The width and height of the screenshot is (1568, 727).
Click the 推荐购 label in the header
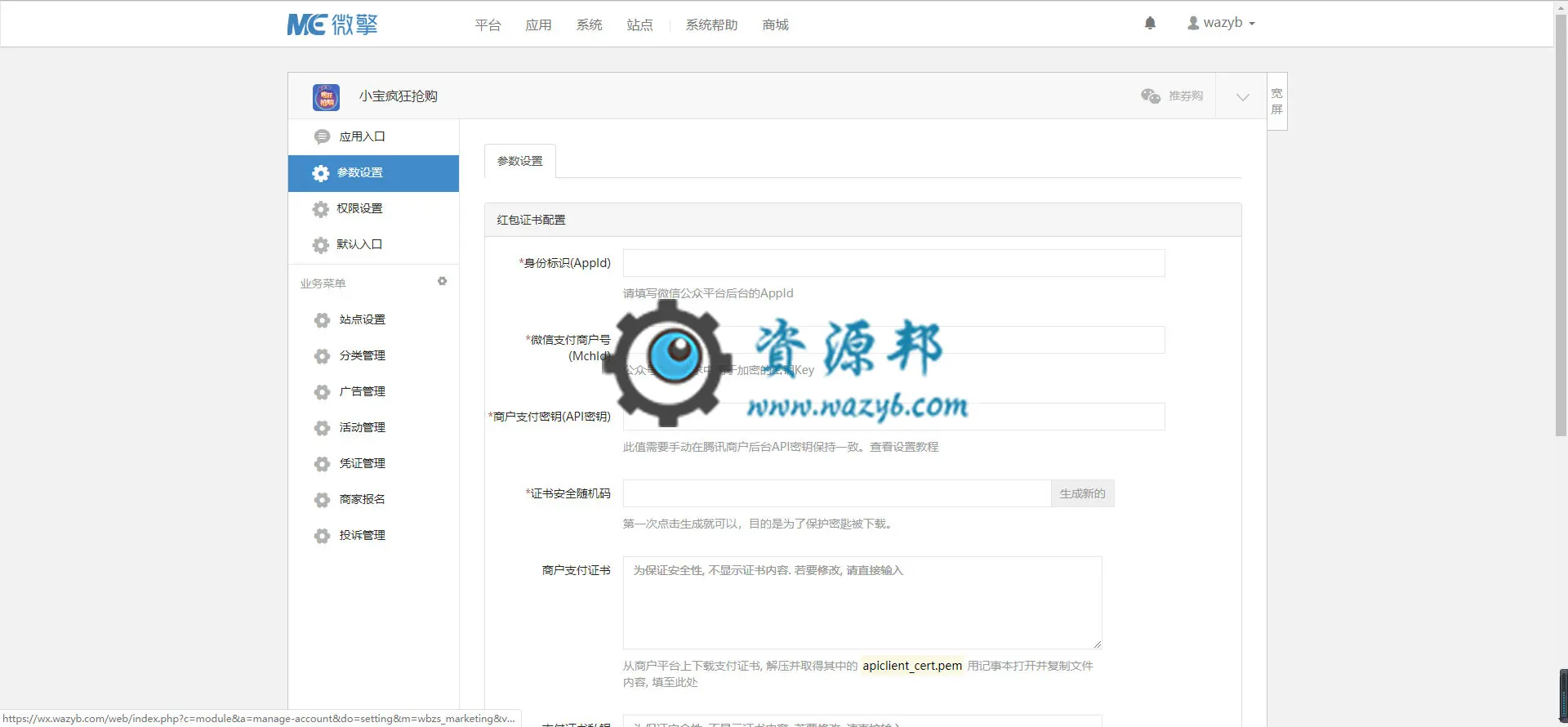pos(1186,96)
